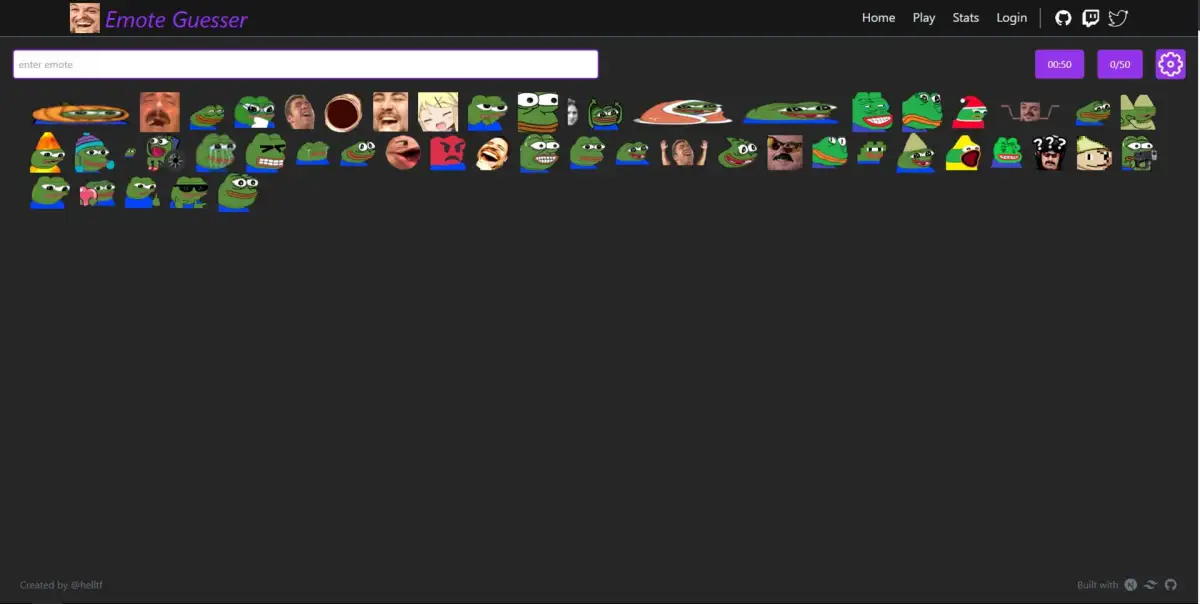Click the Login link
Viewport: 1200px width, 604px height.
(1011, 17)
